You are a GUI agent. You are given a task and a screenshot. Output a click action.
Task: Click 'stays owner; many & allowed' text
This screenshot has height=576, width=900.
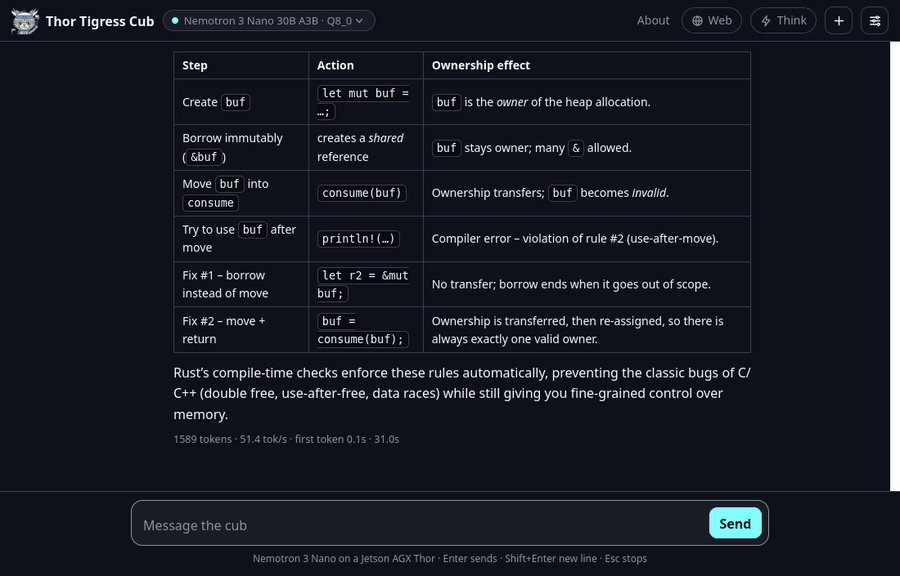[x=548, y=148]
